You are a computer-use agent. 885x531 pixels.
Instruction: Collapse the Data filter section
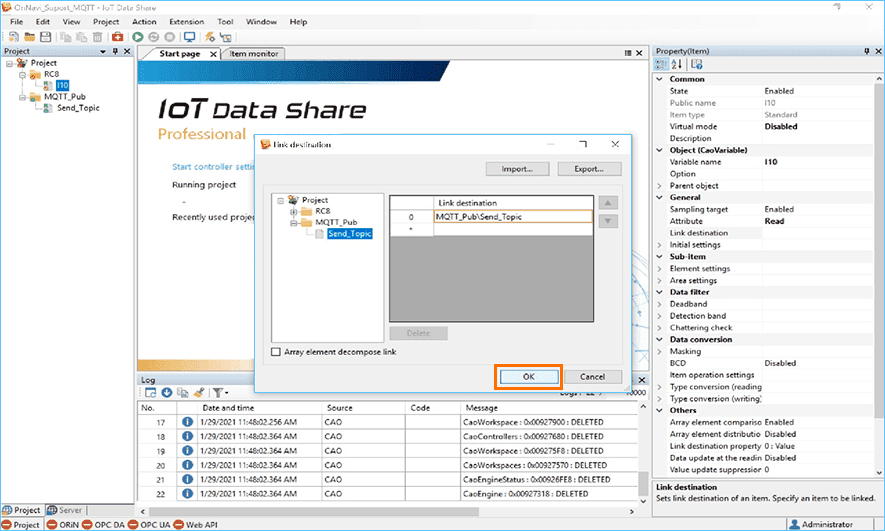pyautogui.click(x=659, y=292)
